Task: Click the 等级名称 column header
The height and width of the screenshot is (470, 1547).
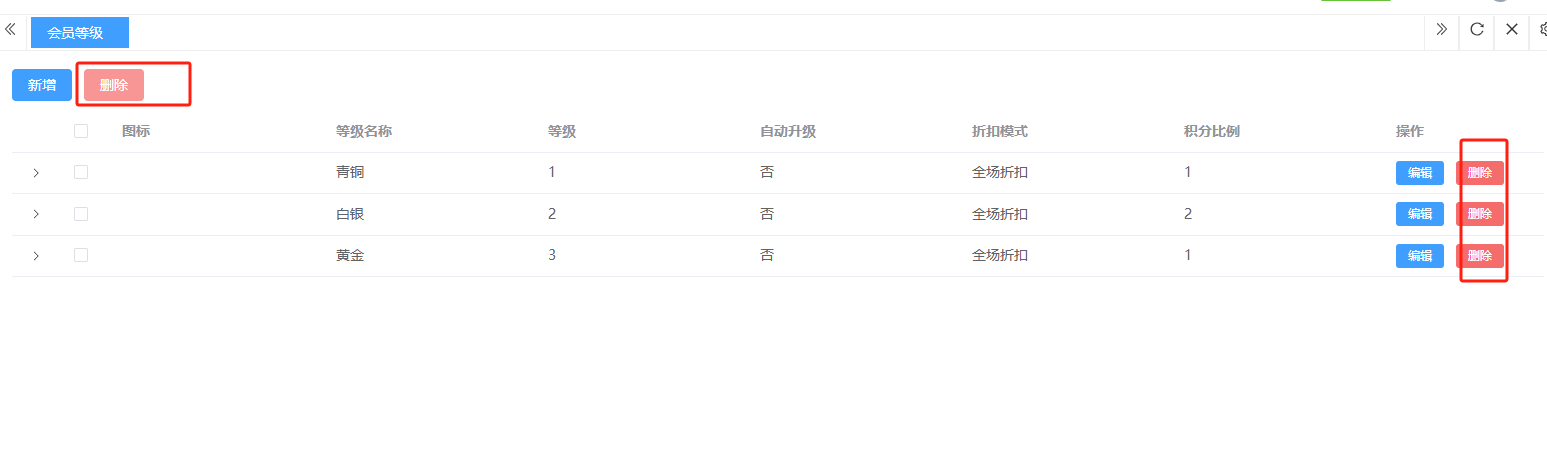Action: pos(363,131)
